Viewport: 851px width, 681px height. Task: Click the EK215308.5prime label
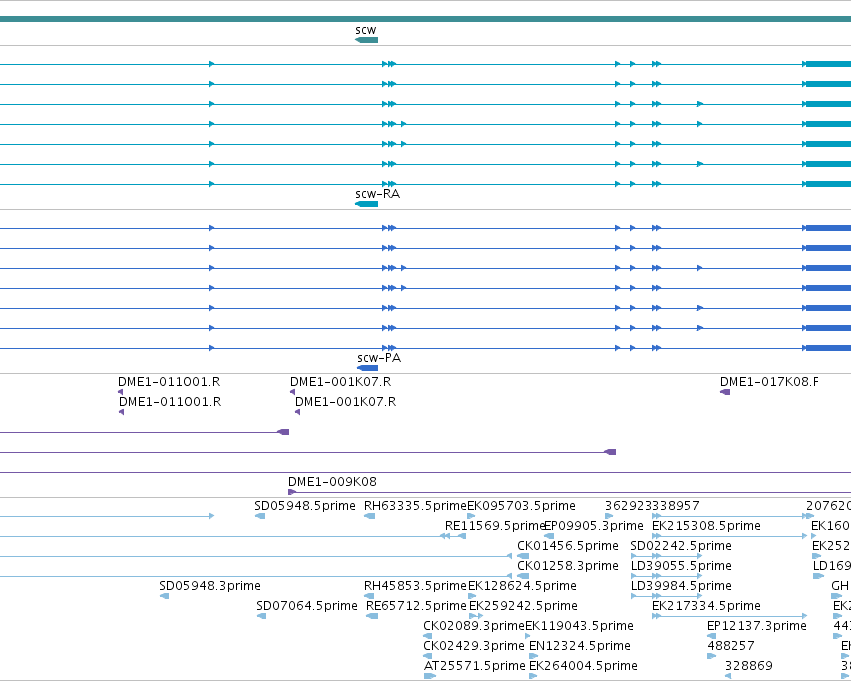(706, 526)
